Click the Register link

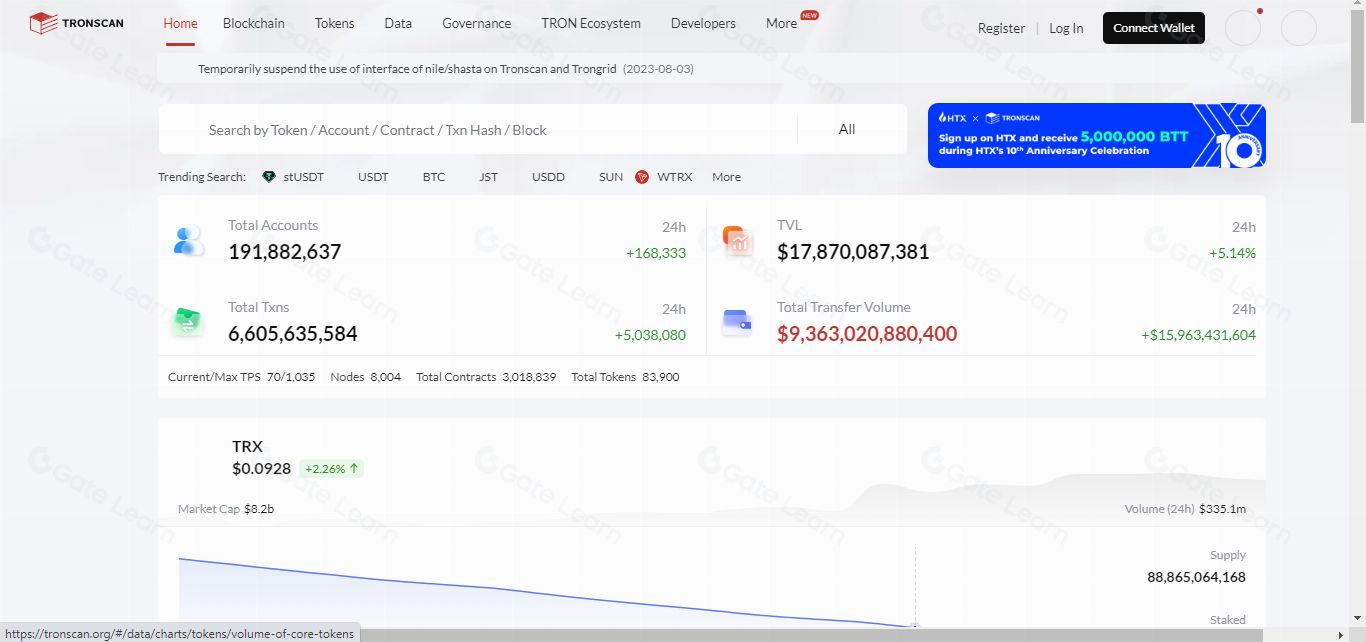tap(1001, 28)
